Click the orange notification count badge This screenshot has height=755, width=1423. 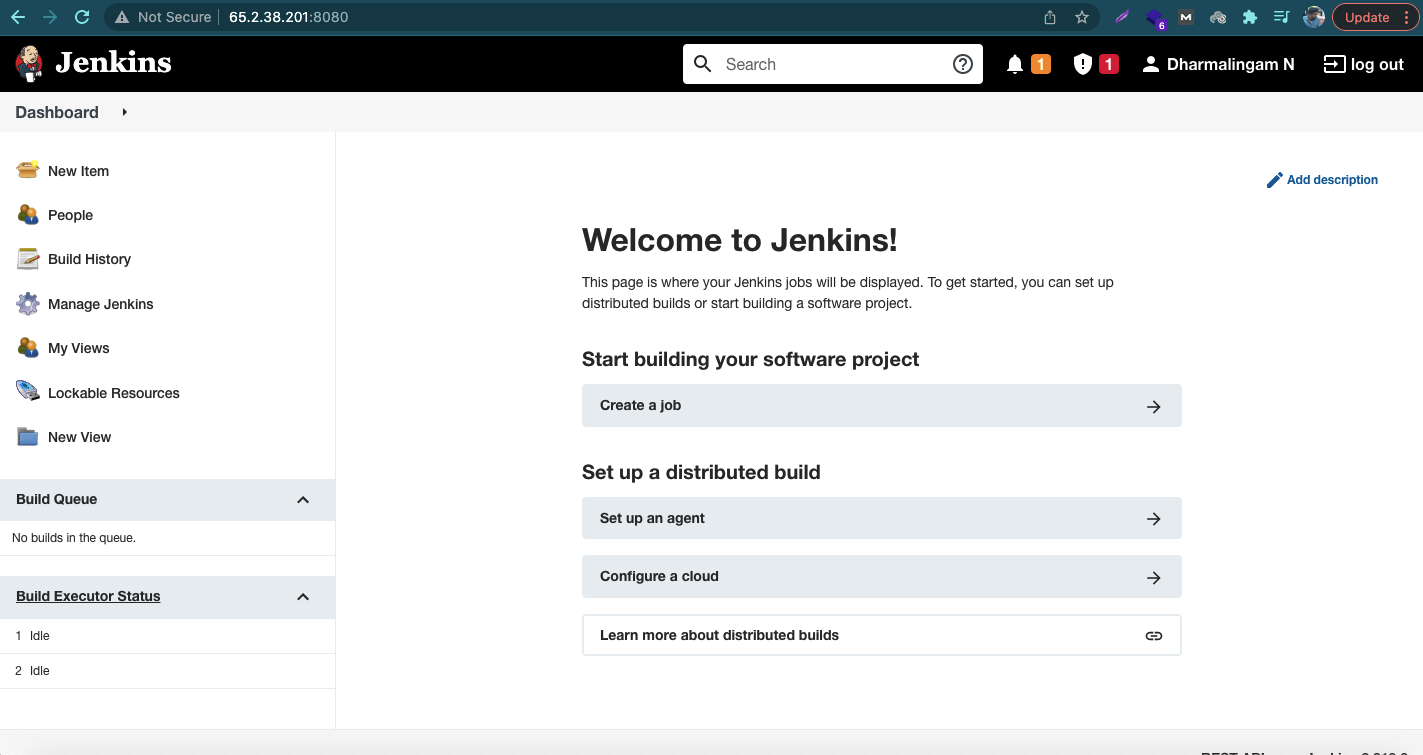click(x=1040, y=64)
